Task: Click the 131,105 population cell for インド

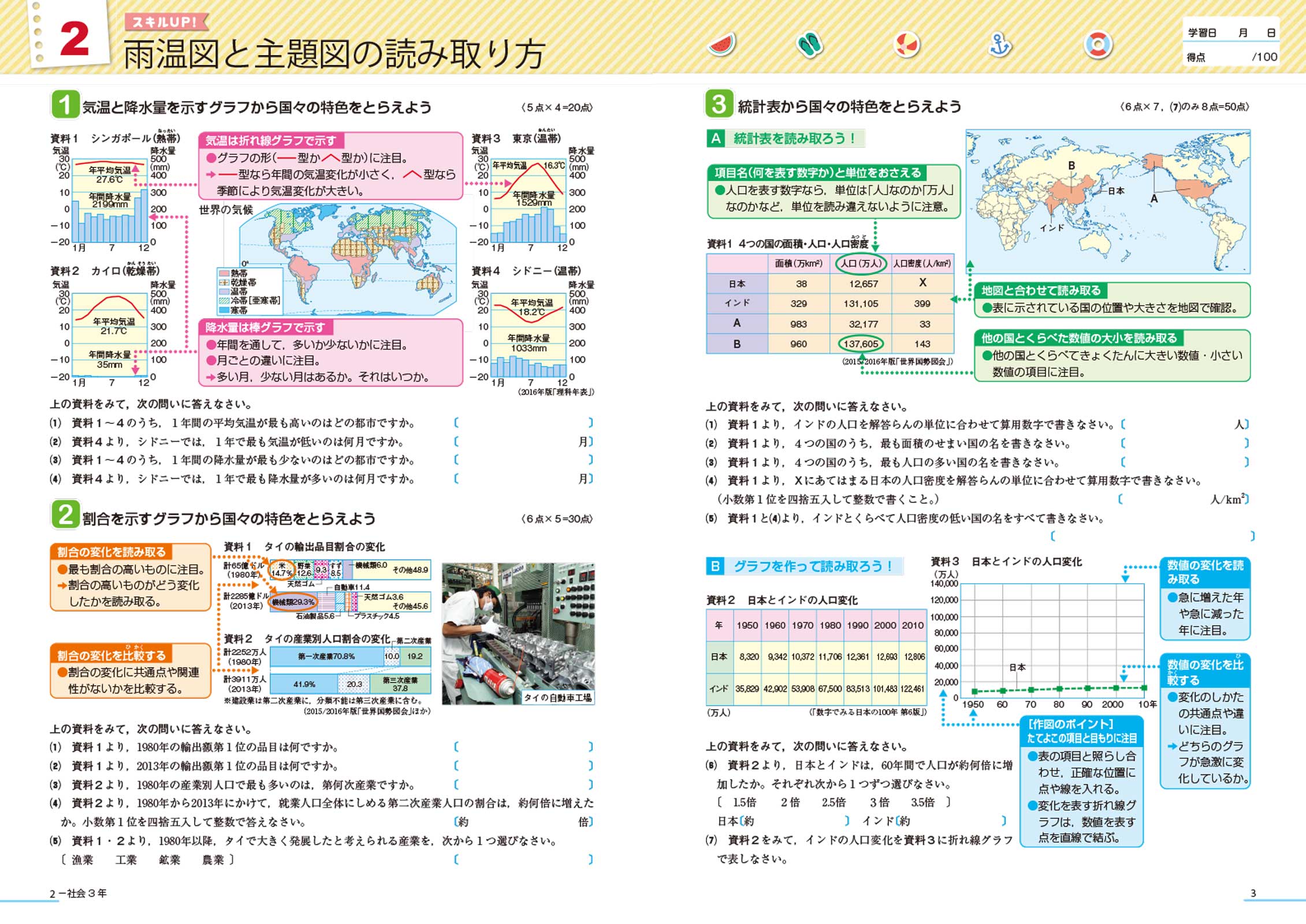Action: click(x=861, y=303)
